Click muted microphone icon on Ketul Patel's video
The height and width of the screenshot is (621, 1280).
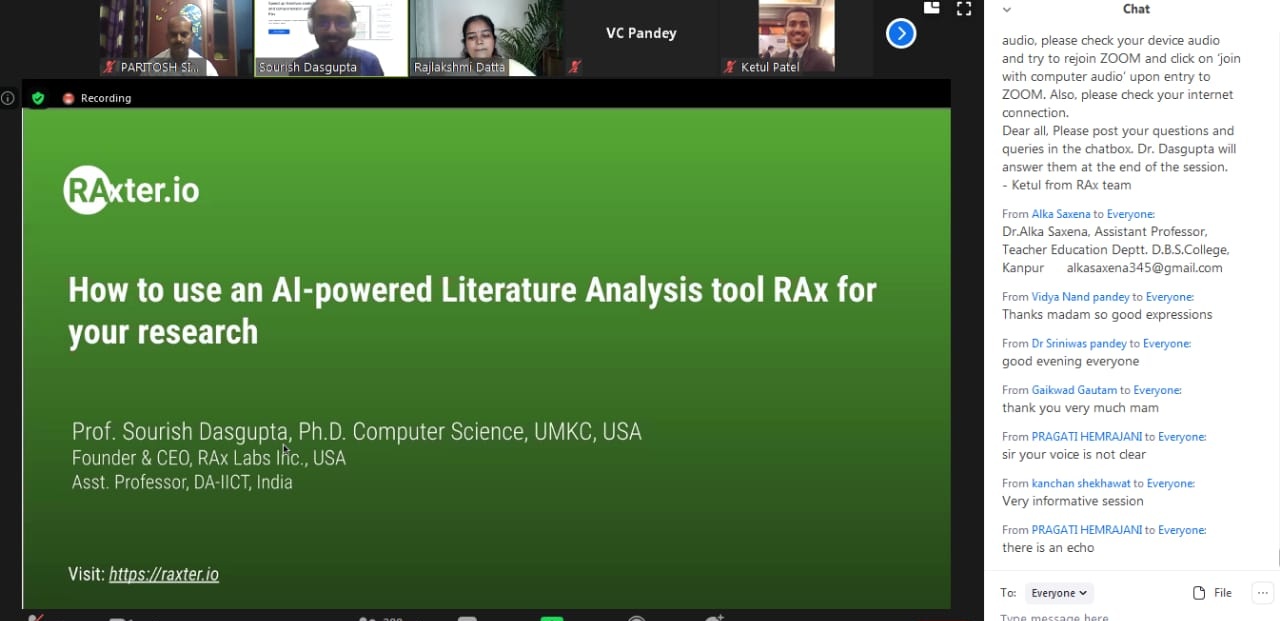click(731, 67)
